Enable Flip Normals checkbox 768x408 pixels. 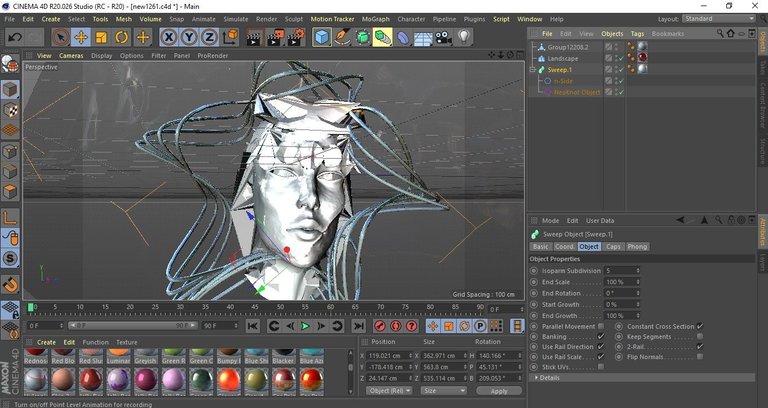[700, 357]
